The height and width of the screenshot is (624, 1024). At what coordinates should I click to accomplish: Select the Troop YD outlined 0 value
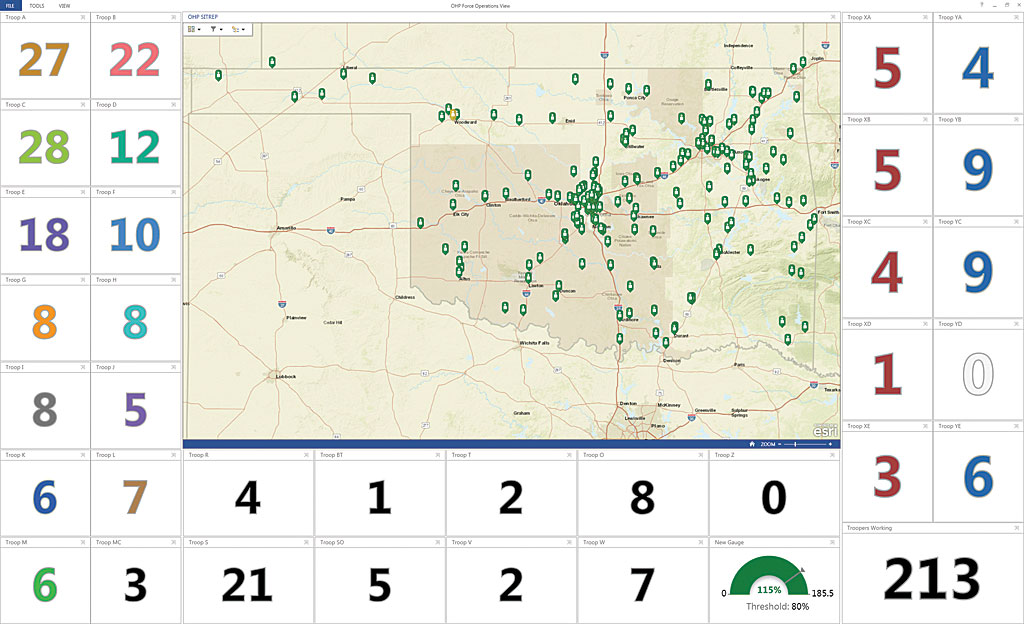coord(978,374)
